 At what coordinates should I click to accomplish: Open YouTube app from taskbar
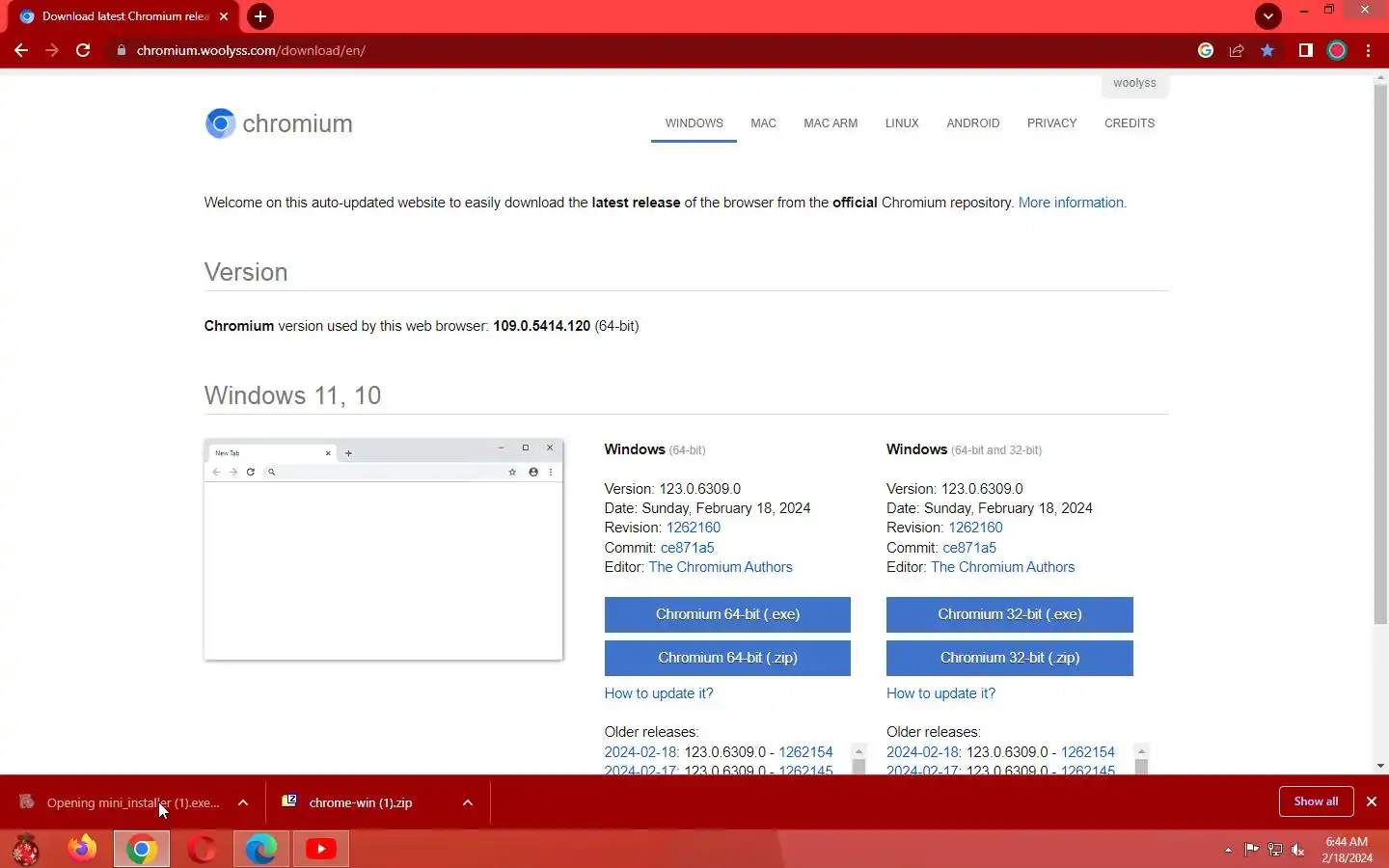pyautogui.click(x=321, y=849)
